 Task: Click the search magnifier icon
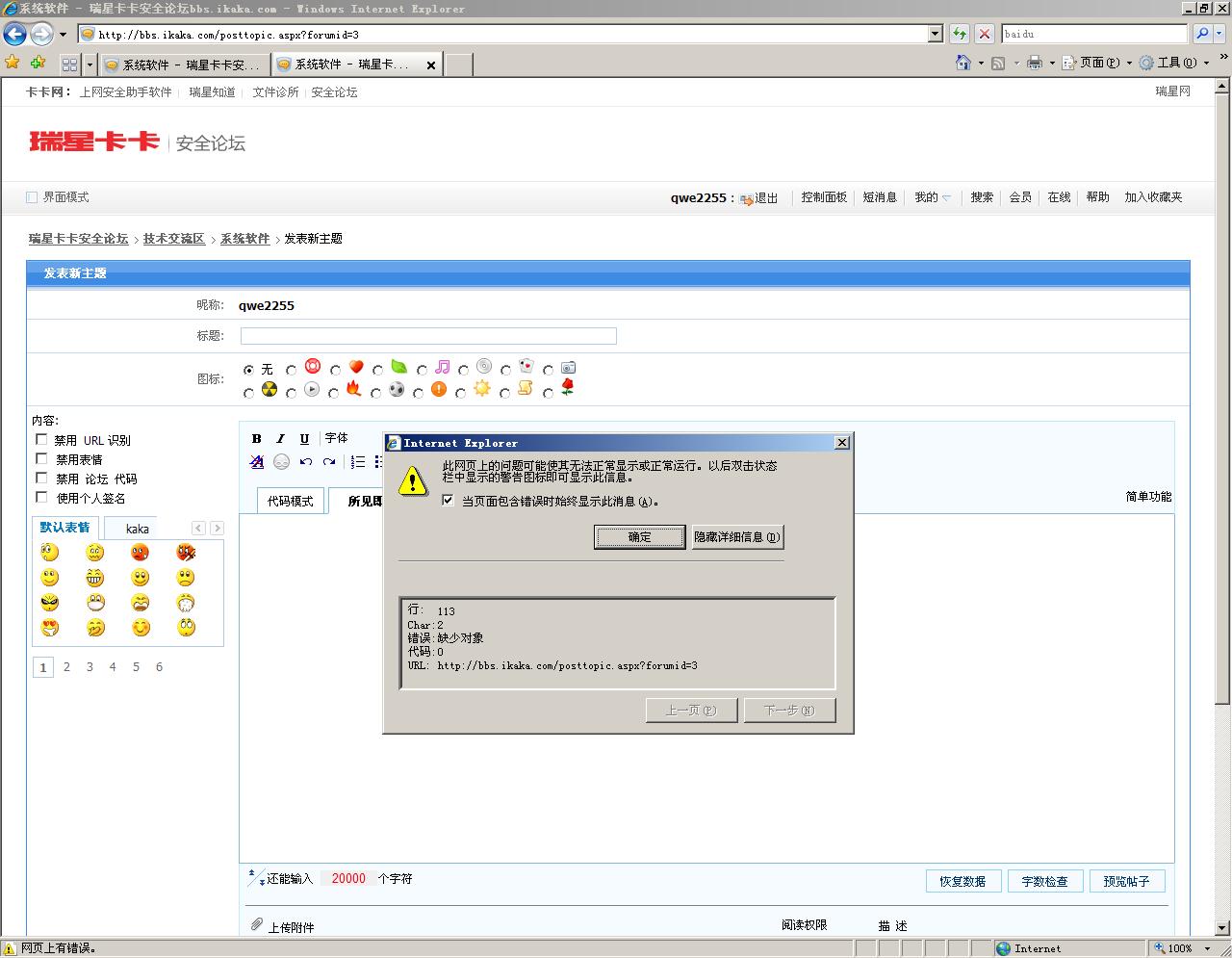pos(1202,34)
